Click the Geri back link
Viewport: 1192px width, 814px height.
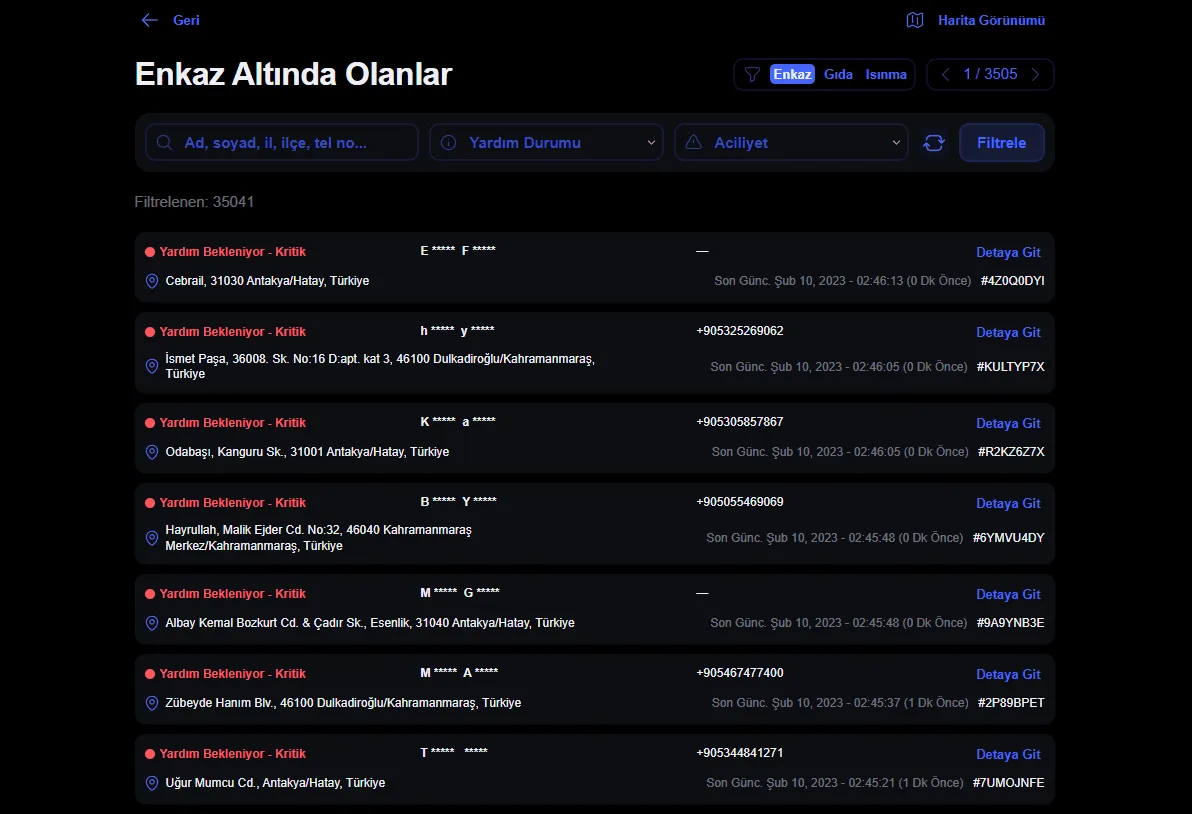point(186,21)
